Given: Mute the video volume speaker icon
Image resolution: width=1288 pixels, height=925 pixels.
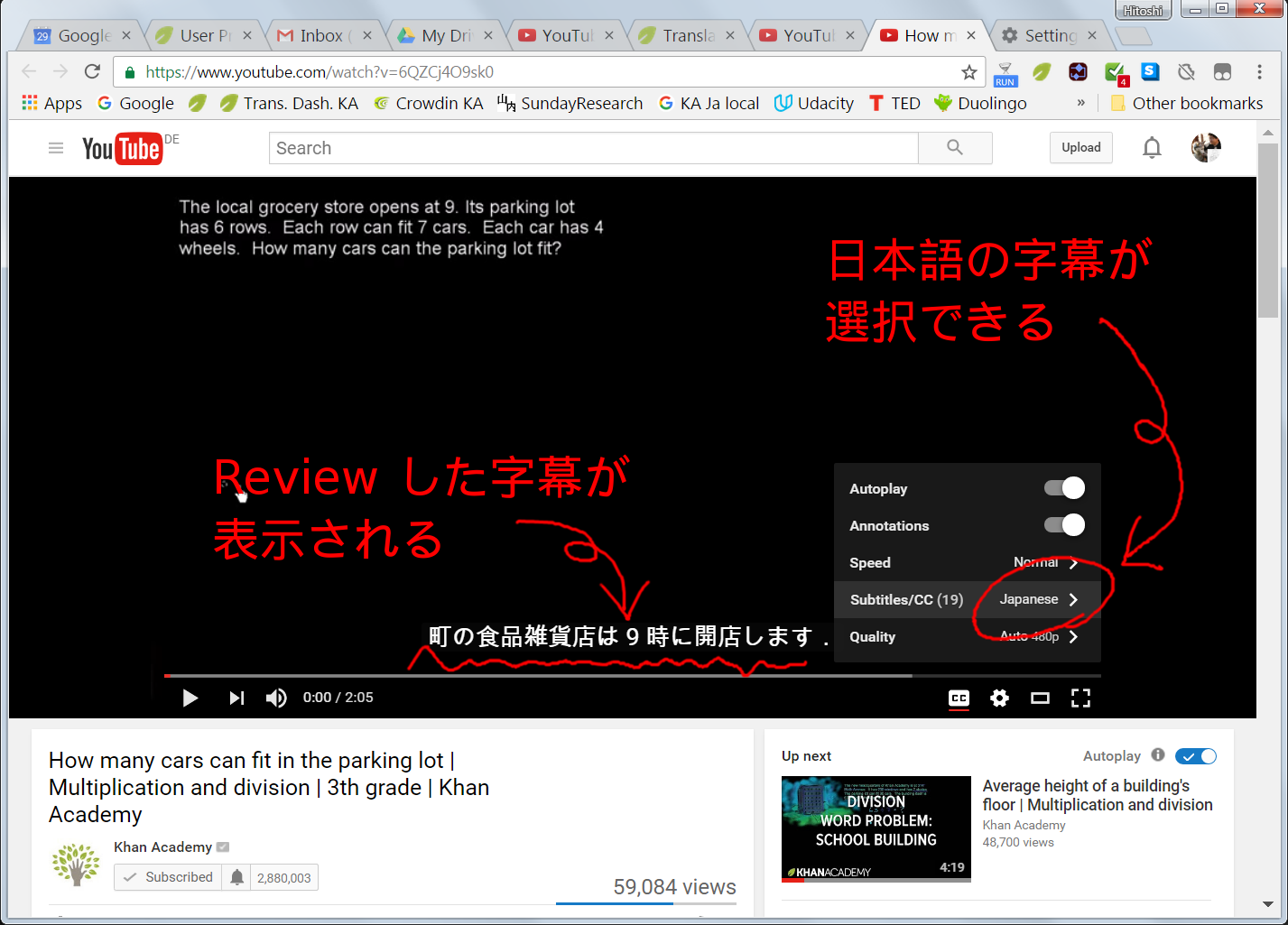Looking at the screenshot, I should pos(276,698).
